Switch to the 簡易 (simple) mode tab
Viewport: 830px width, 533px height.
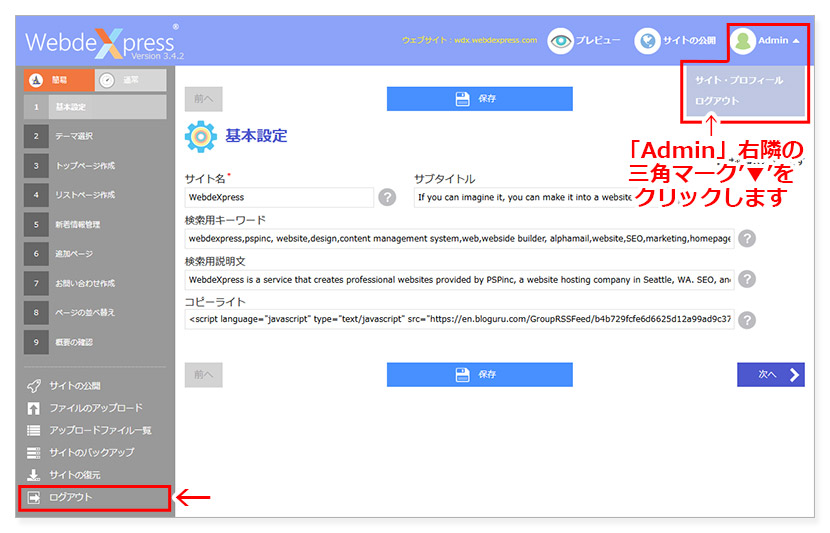point(59,80)
